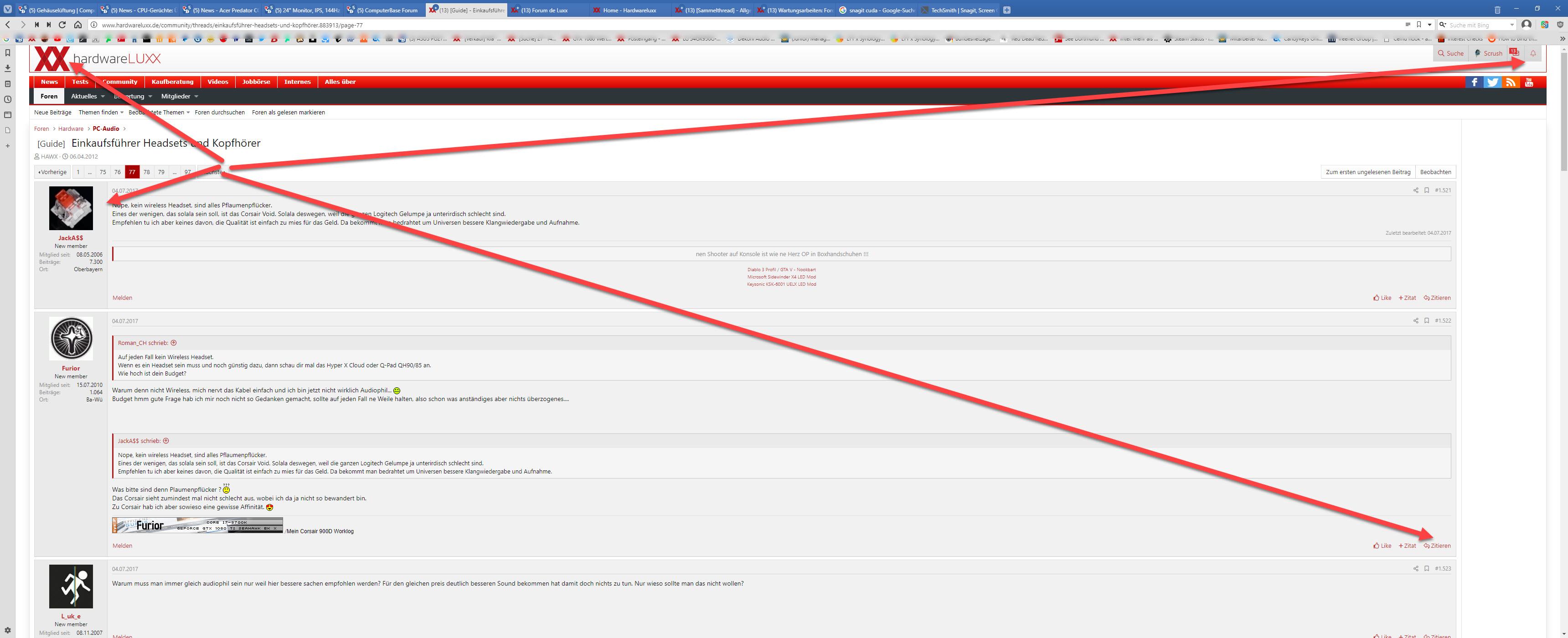
Task: Click the address bar URL
Action: pos(232,26)
